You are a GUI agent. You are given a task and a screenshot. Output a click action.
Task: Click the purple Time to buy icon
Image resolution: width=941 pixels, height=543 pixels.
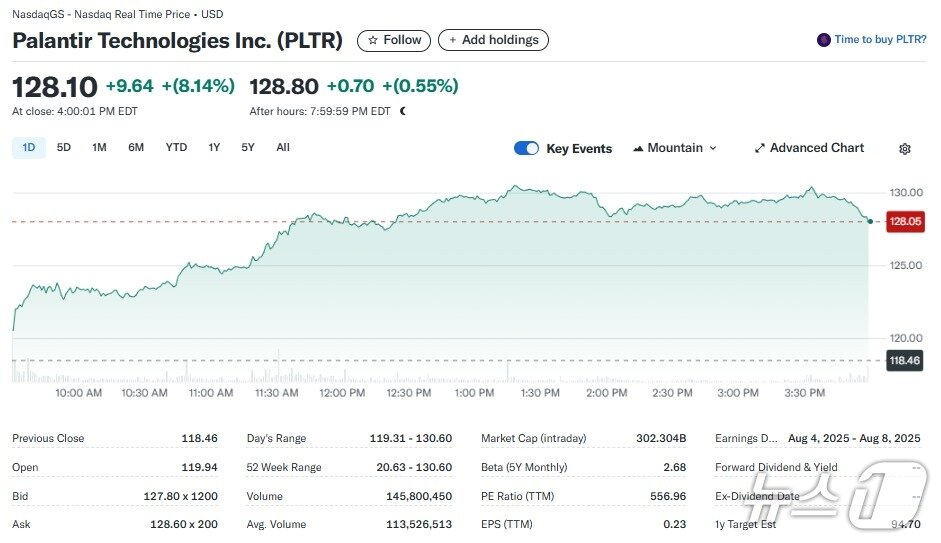(824, 40)
